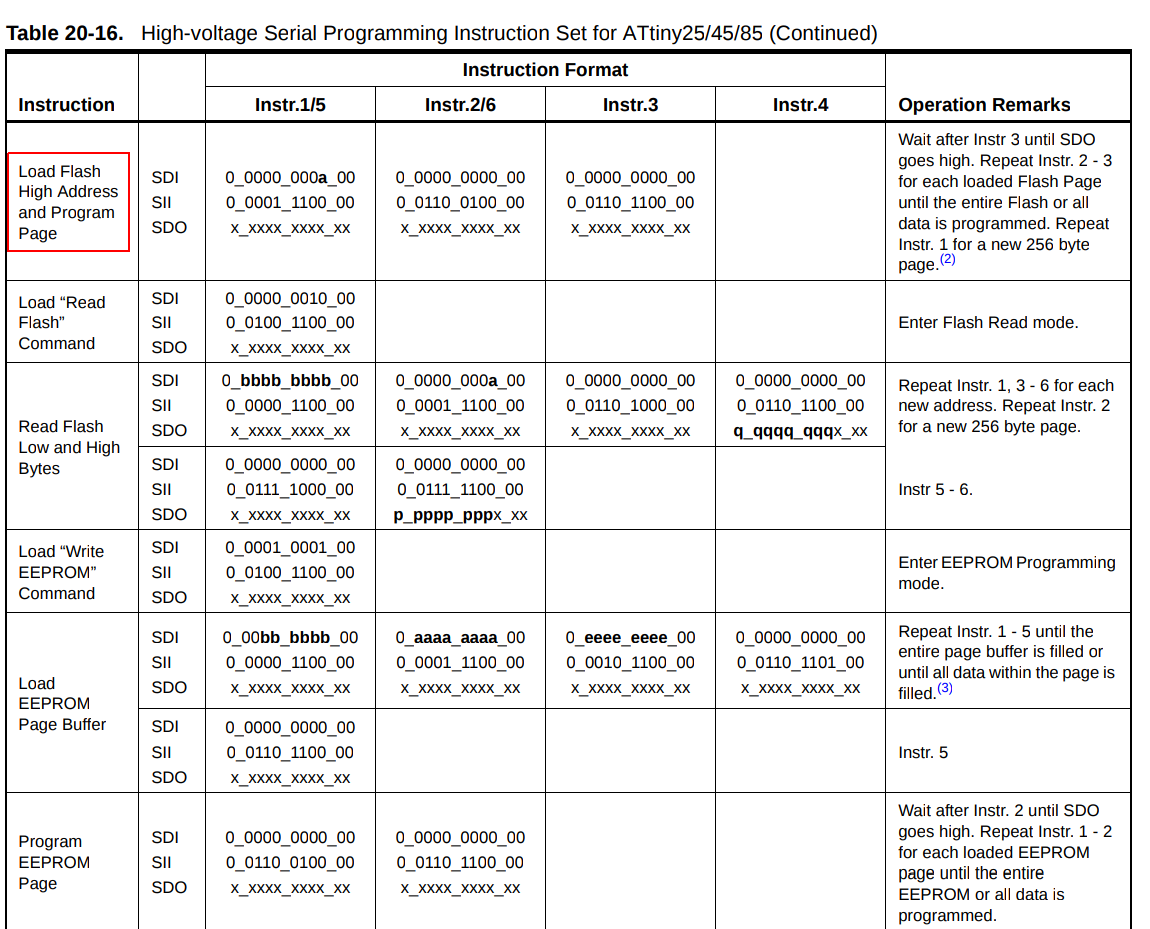The width and height of the screenshot is (1150, 929).
Task: Select the 'Instr 5 - 6.' remark
Action: point(936,490)
